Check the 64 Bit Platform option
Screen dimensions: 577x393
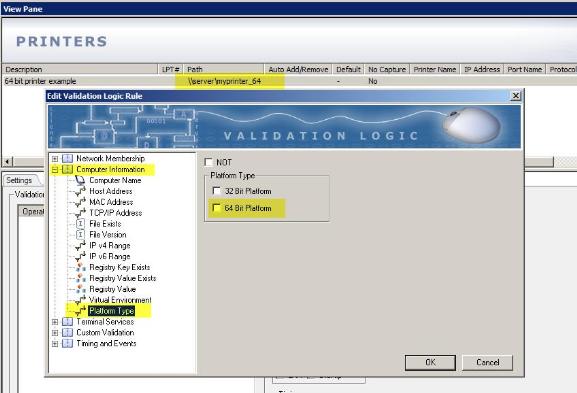[x=217, y=208]
